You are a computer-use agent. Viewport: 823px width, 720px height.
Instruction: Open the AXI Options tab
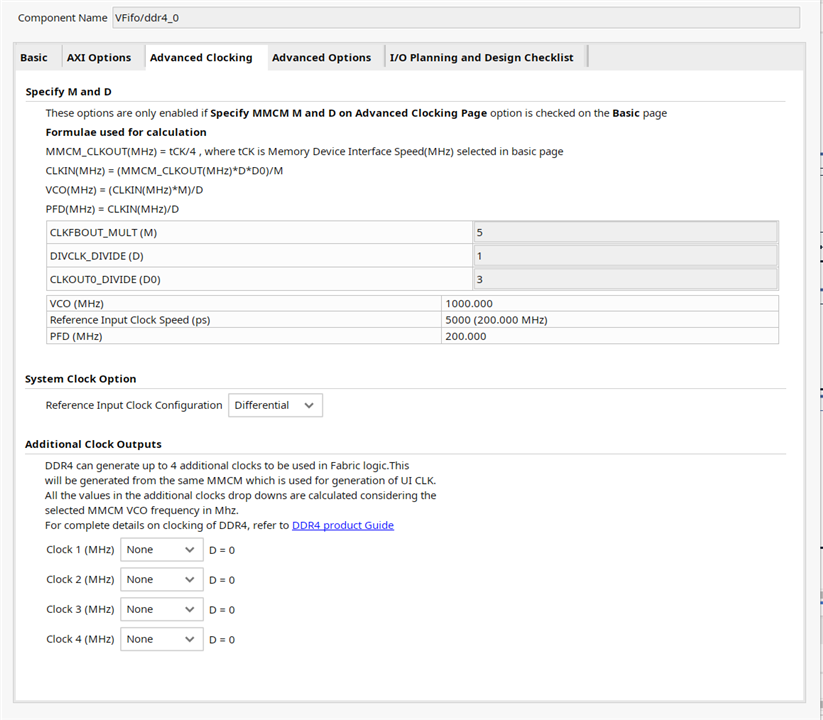[x=99, y=58]
